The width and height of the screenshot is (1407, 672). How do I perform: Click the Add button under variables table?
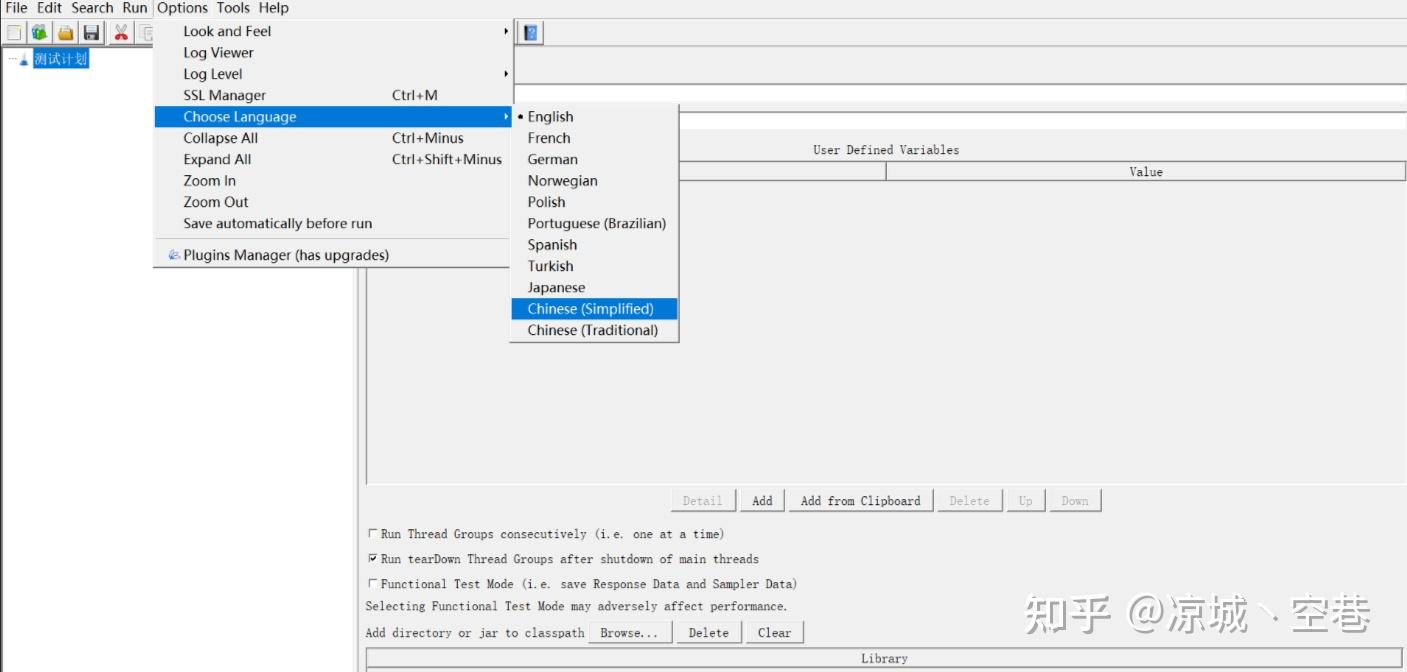[762, 501]
